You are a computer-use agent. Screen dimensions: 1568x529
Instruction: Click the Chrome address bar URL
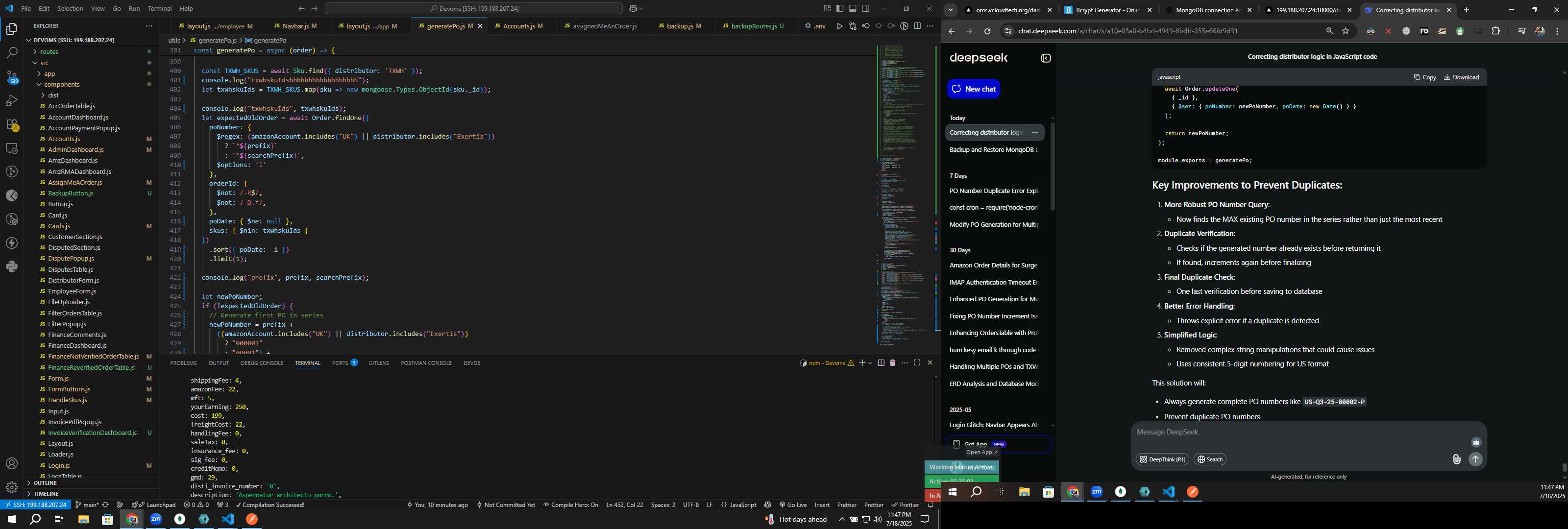(x=1127, y=32)
